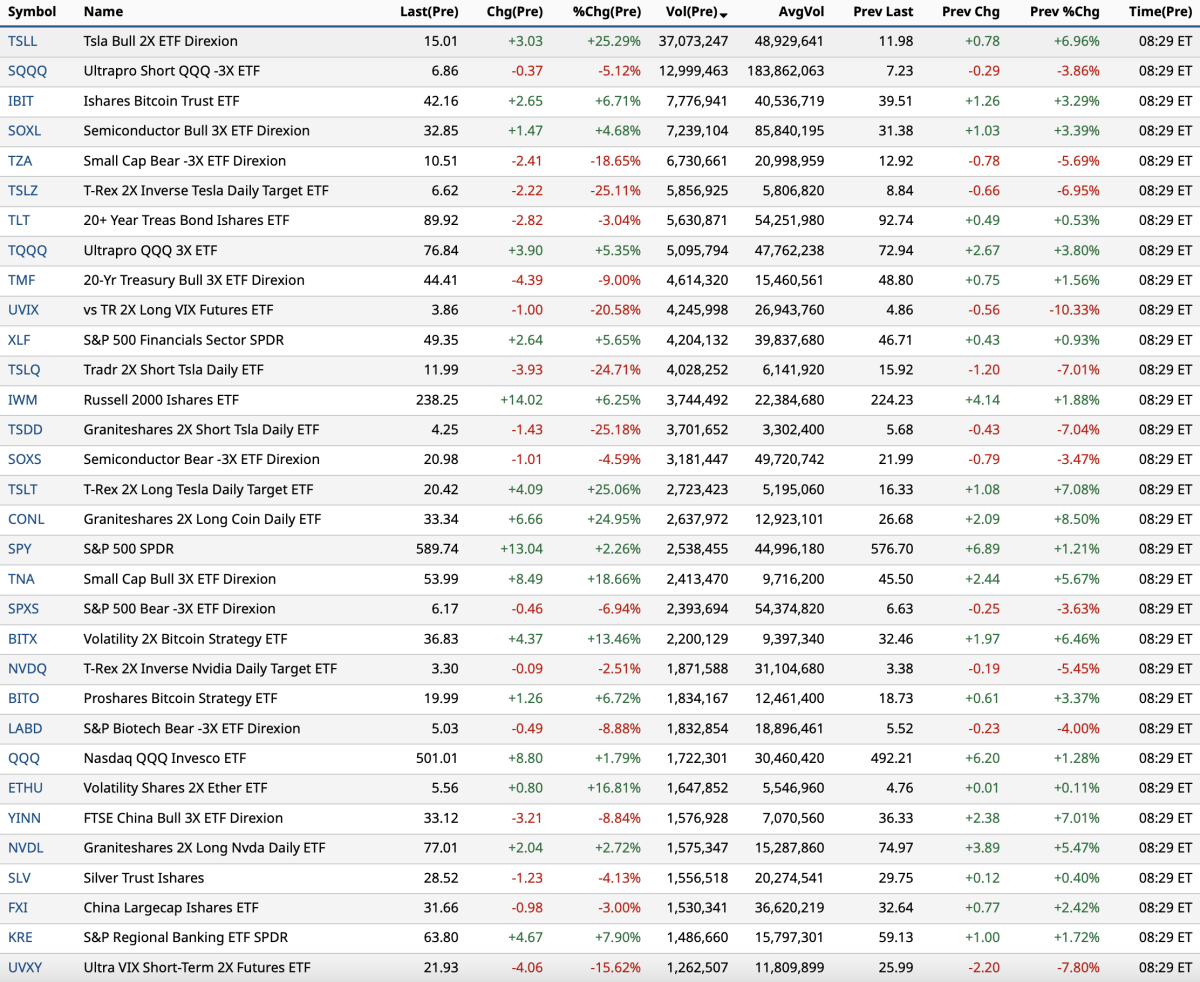This screenshot has height=982, width=1200.
Task: Sort by the Time(Pre) column header
Action: point(1159,12)
